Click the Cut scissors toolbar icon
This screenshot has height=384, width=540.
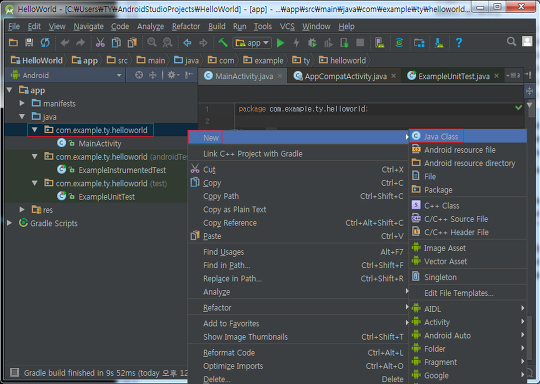[100, 43]
